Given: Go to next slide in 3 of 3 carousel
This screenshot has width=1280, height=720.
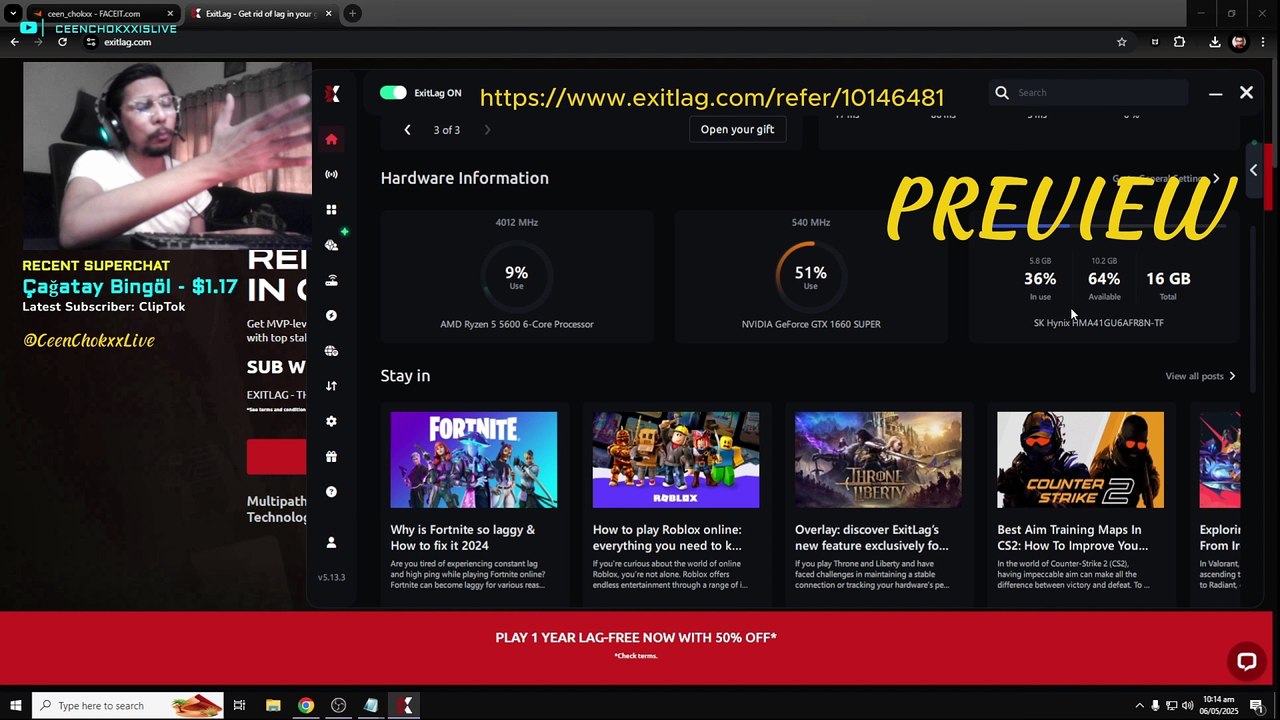Looking at the screenshot, I should (x=487, y=130).
